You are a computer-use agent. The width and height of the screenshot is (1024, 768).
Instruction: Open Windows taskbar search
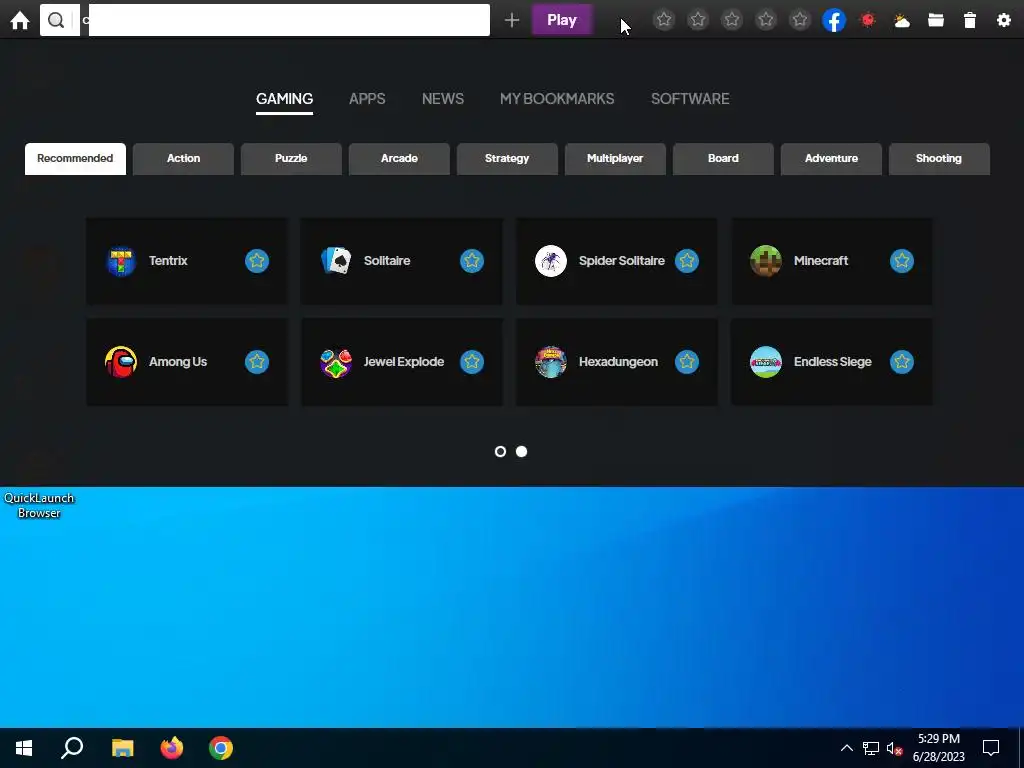coord(72,748)
